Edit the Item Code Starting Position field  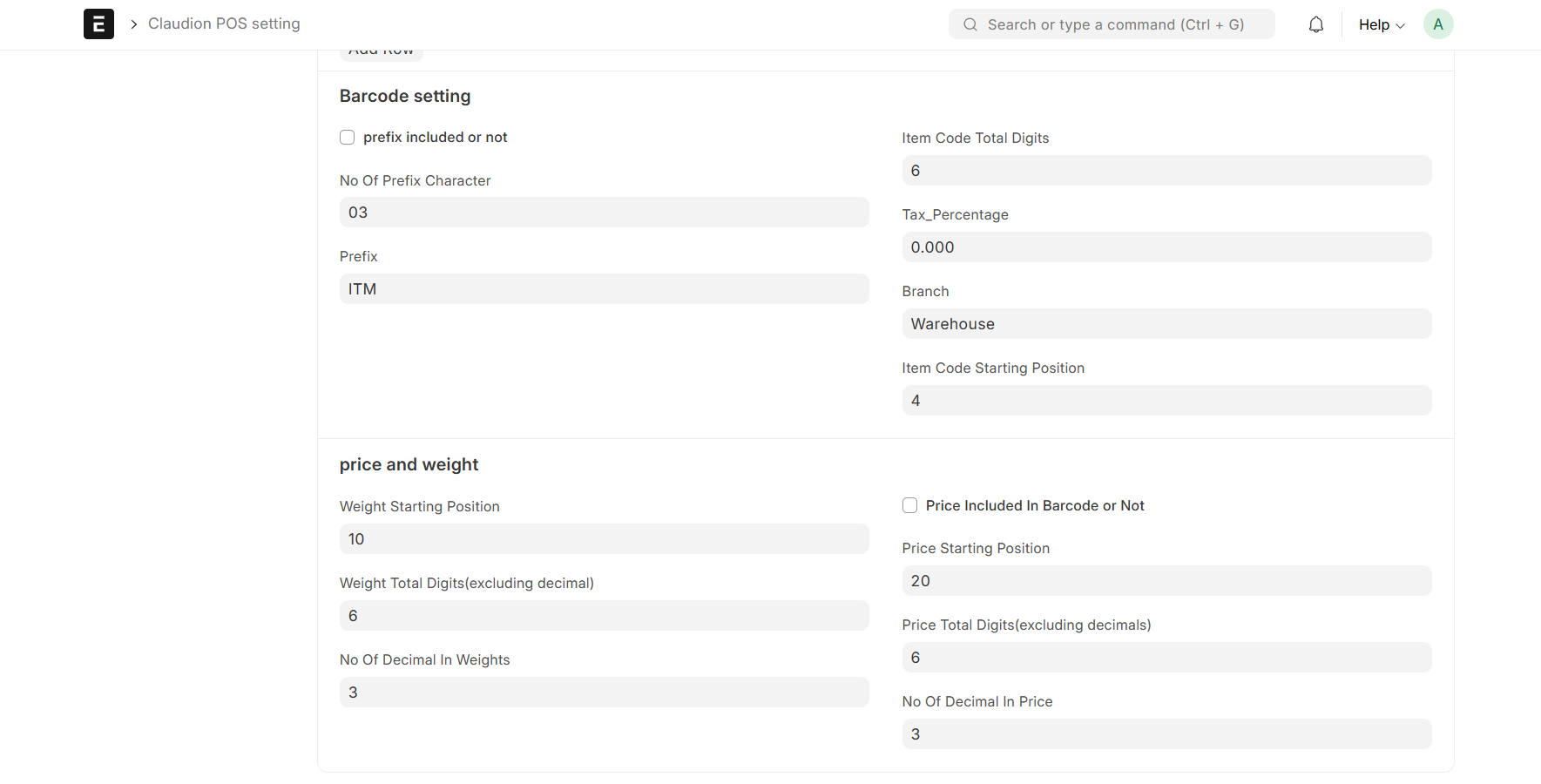1166,401
